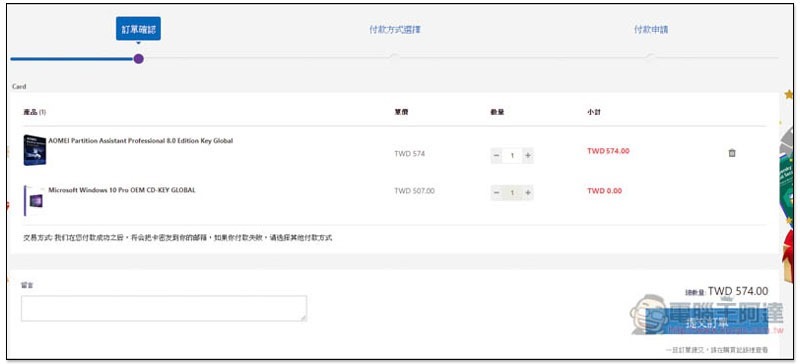The image size is (800, 364).
Task: Click the 小計 column header
Action: [593, 112]
